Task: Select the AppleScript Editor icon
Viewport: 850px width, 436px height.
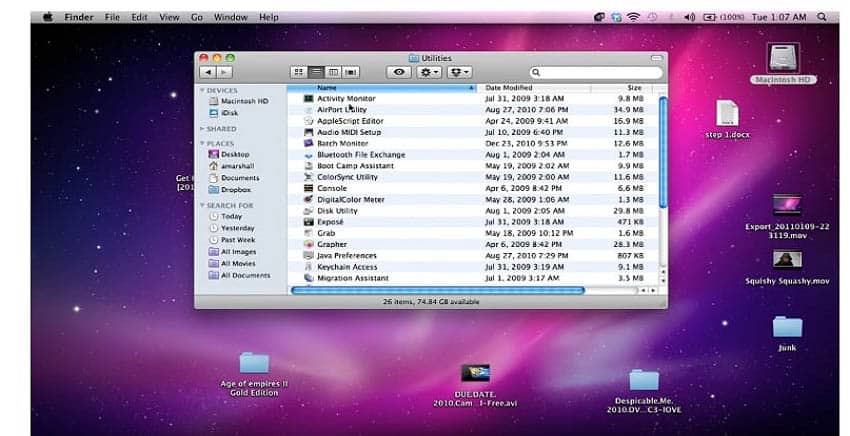Action: pos(308,121)
